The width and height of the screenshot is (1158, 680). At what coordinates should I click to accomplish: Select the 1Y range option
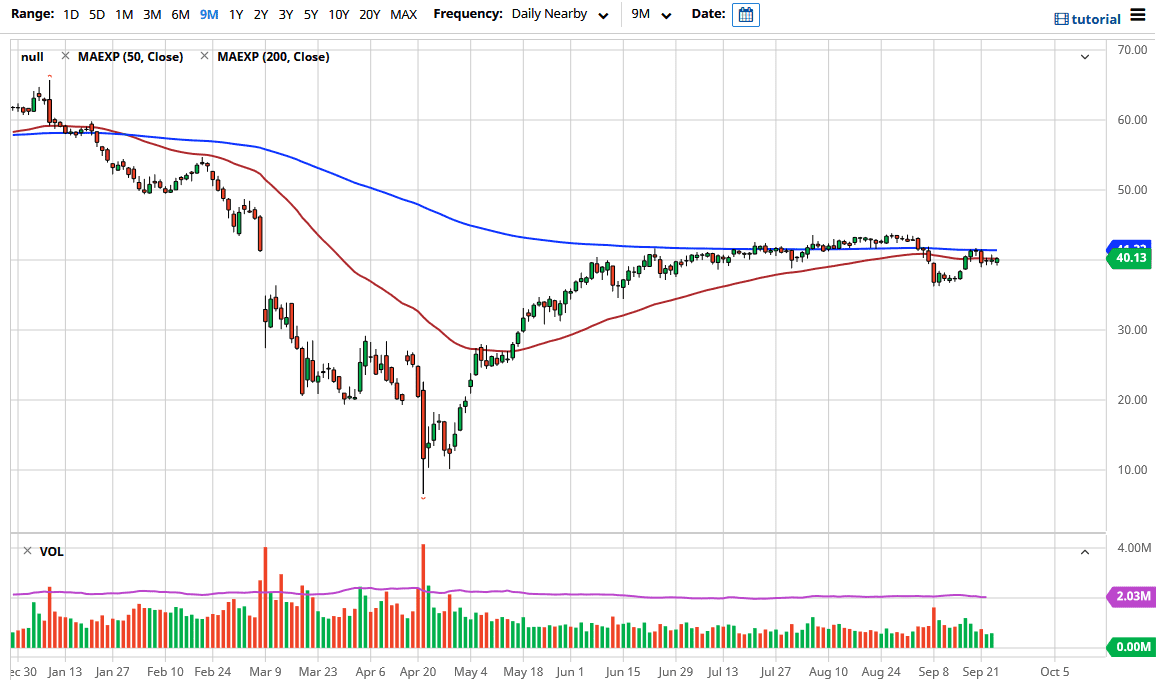pyautogui.click(x=236, y=14)
